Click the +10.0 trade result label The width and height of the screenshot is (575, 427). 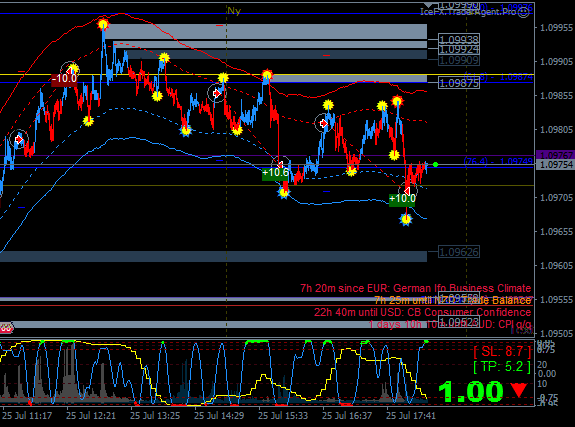[x=402, y=198]
